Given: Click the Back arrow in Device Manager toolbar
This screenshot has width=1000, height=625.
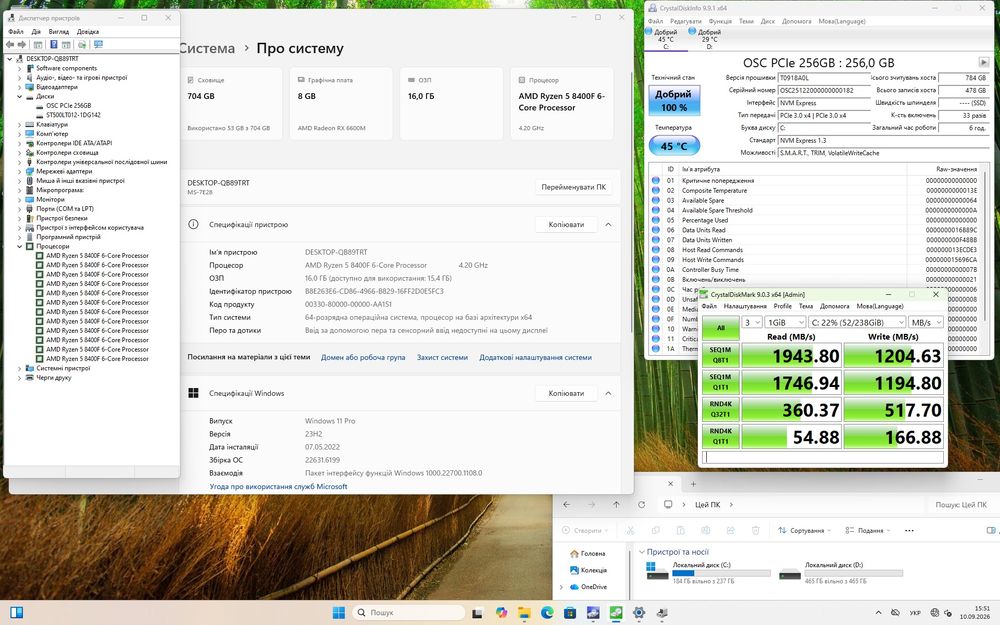Looking at the screenshot, I should pyautogui.click(x=10, y=45).
